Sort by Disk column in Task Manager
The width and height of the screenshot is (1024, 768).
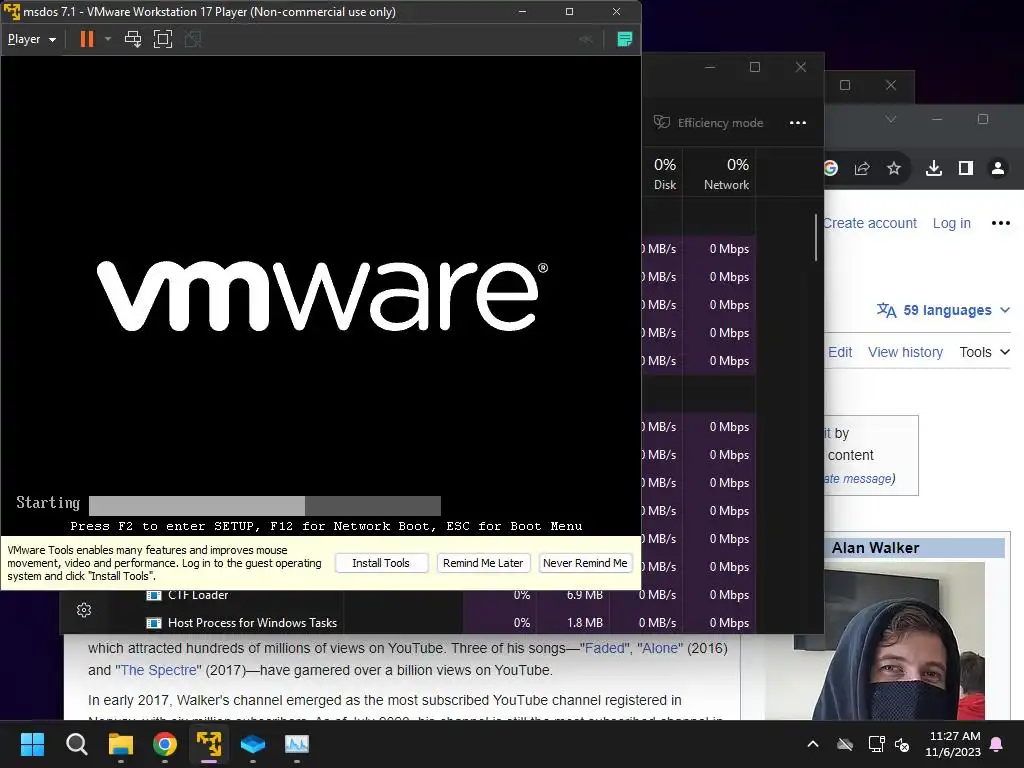[x=665, y=174]
